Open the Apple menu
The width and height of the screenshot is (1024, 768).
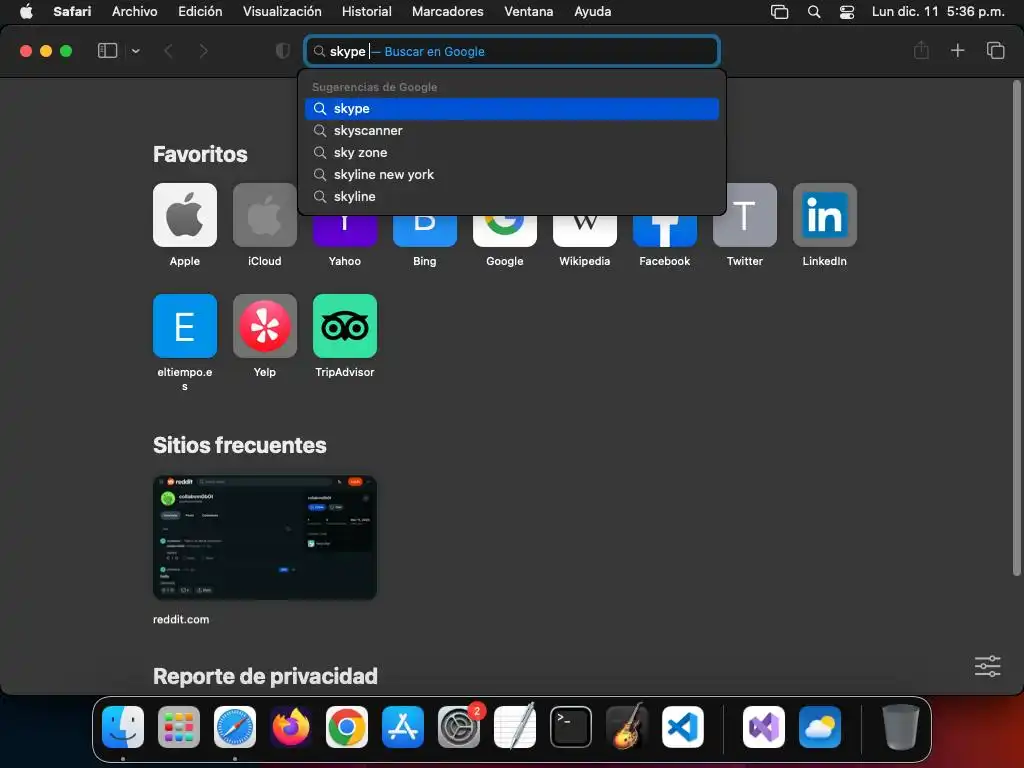pos(26,11)
